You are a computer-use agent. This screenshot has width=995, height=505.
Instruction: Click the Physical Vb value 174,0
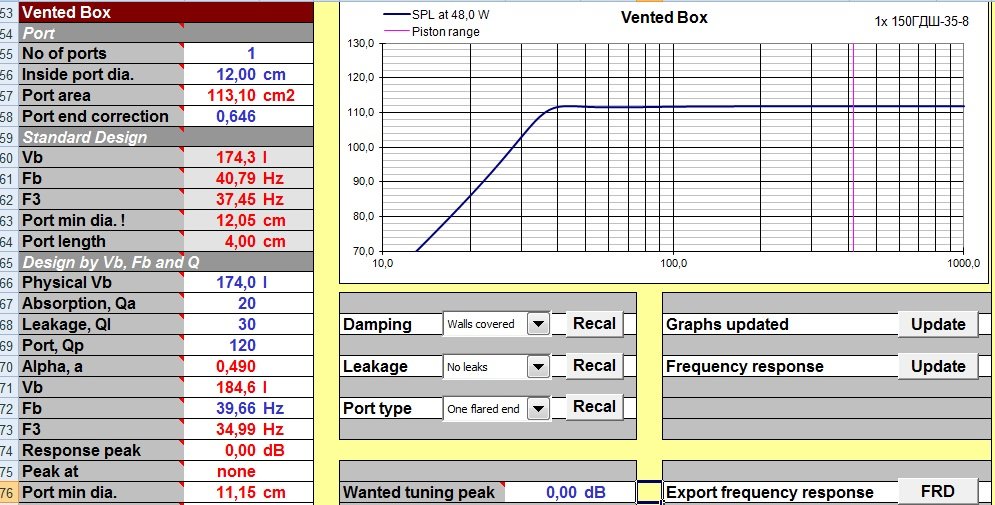pyautogui.click(x=250, y=283)
